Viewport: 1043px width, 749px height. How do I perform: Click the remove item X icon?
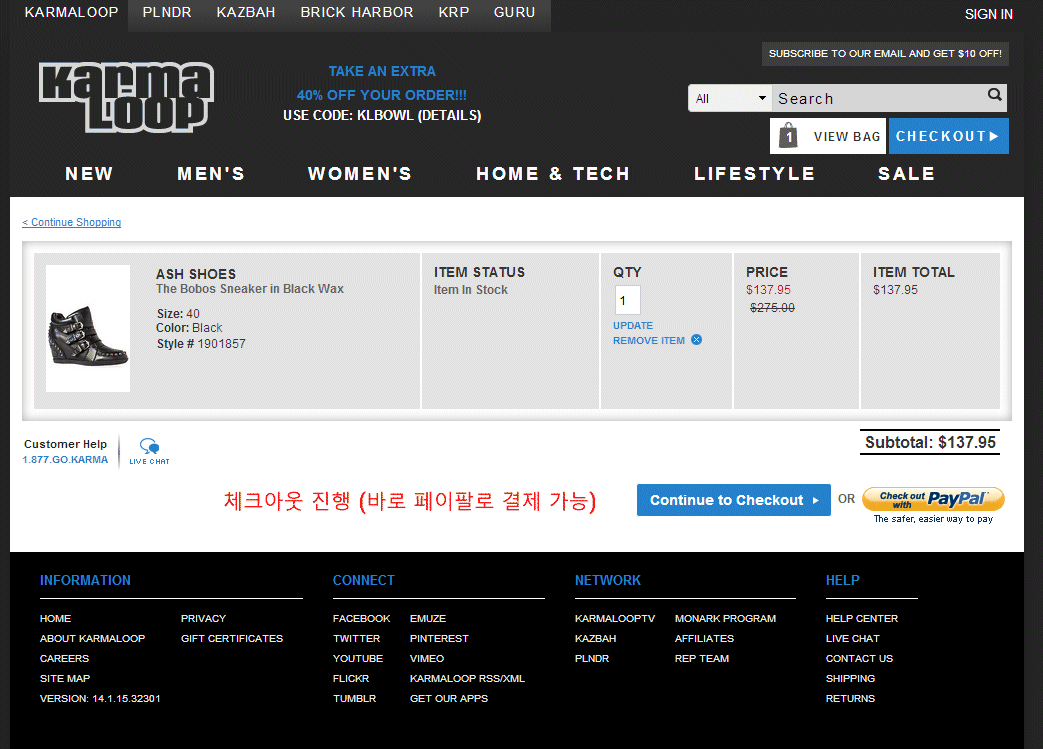click(696, 340)
